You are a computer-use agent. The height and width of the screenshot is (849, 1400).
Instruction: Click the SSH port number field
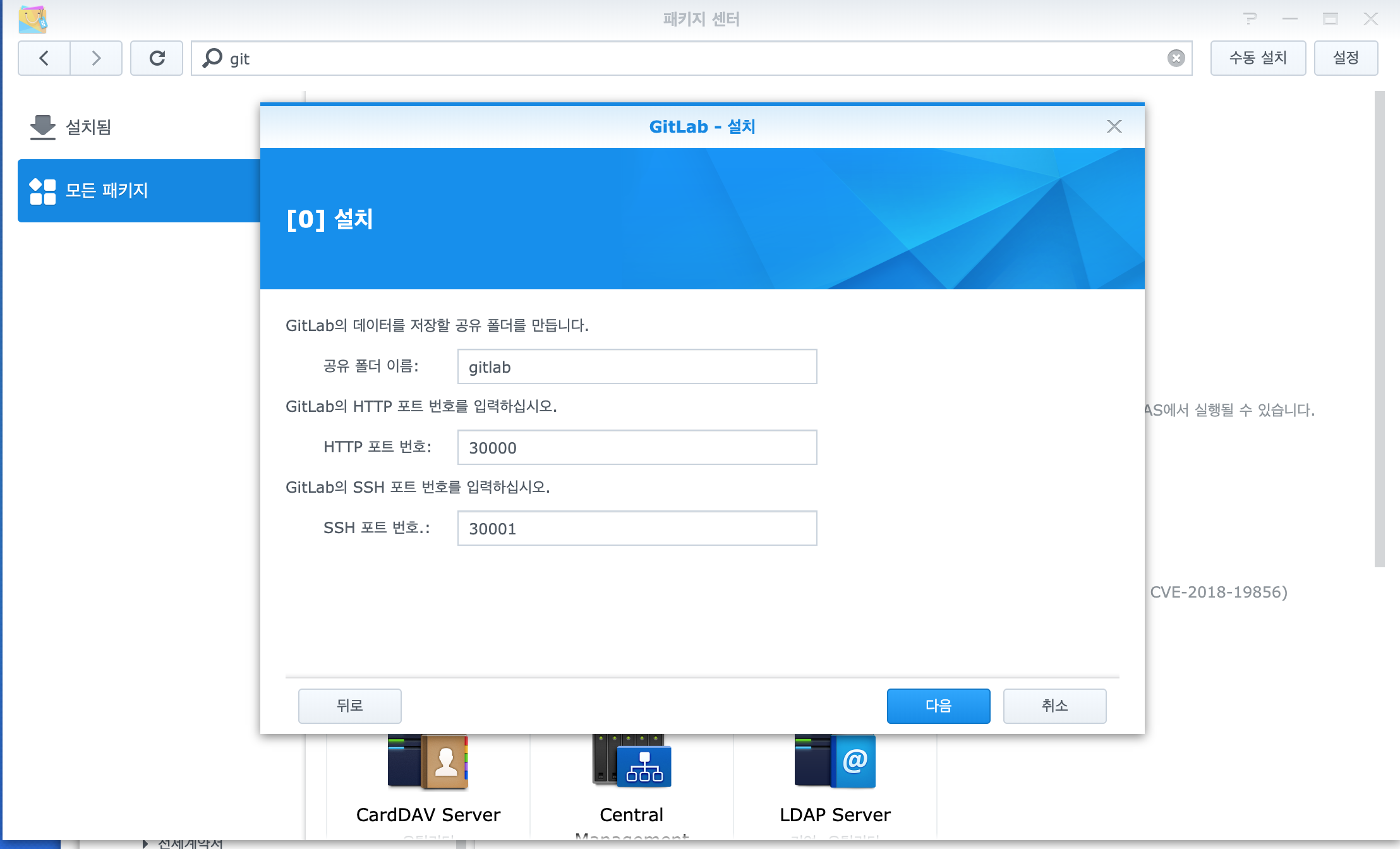637,528
